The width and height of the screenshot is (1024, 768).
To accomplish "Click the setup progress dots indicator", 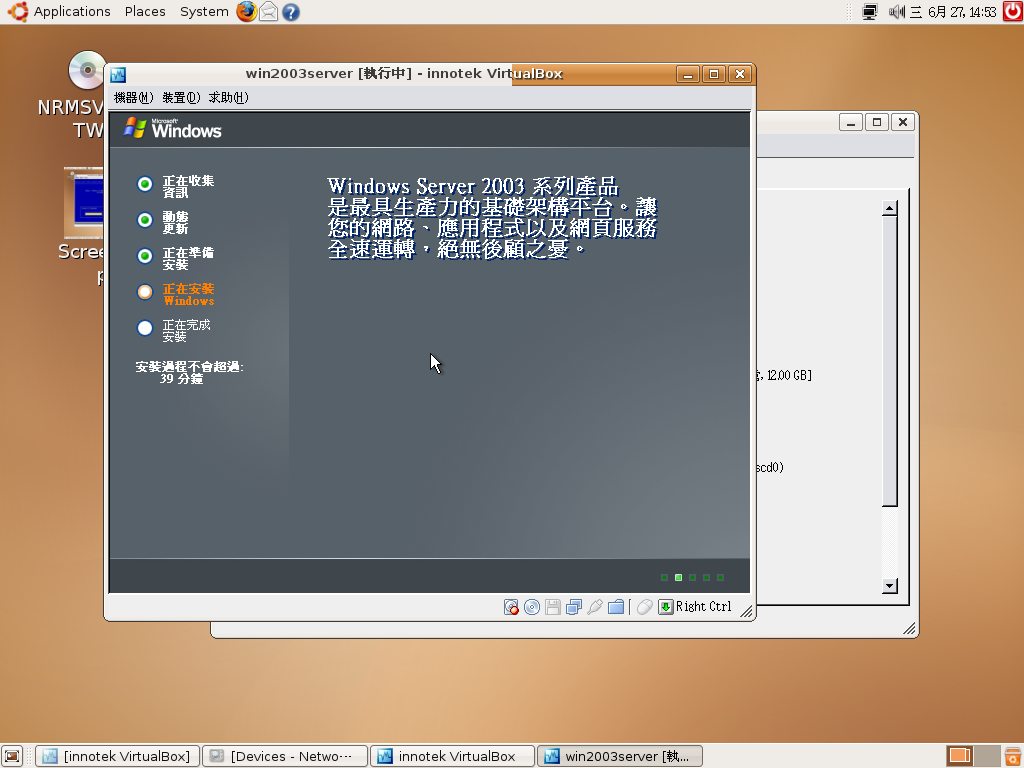I will pyautogui.click(x=692, y=577).
